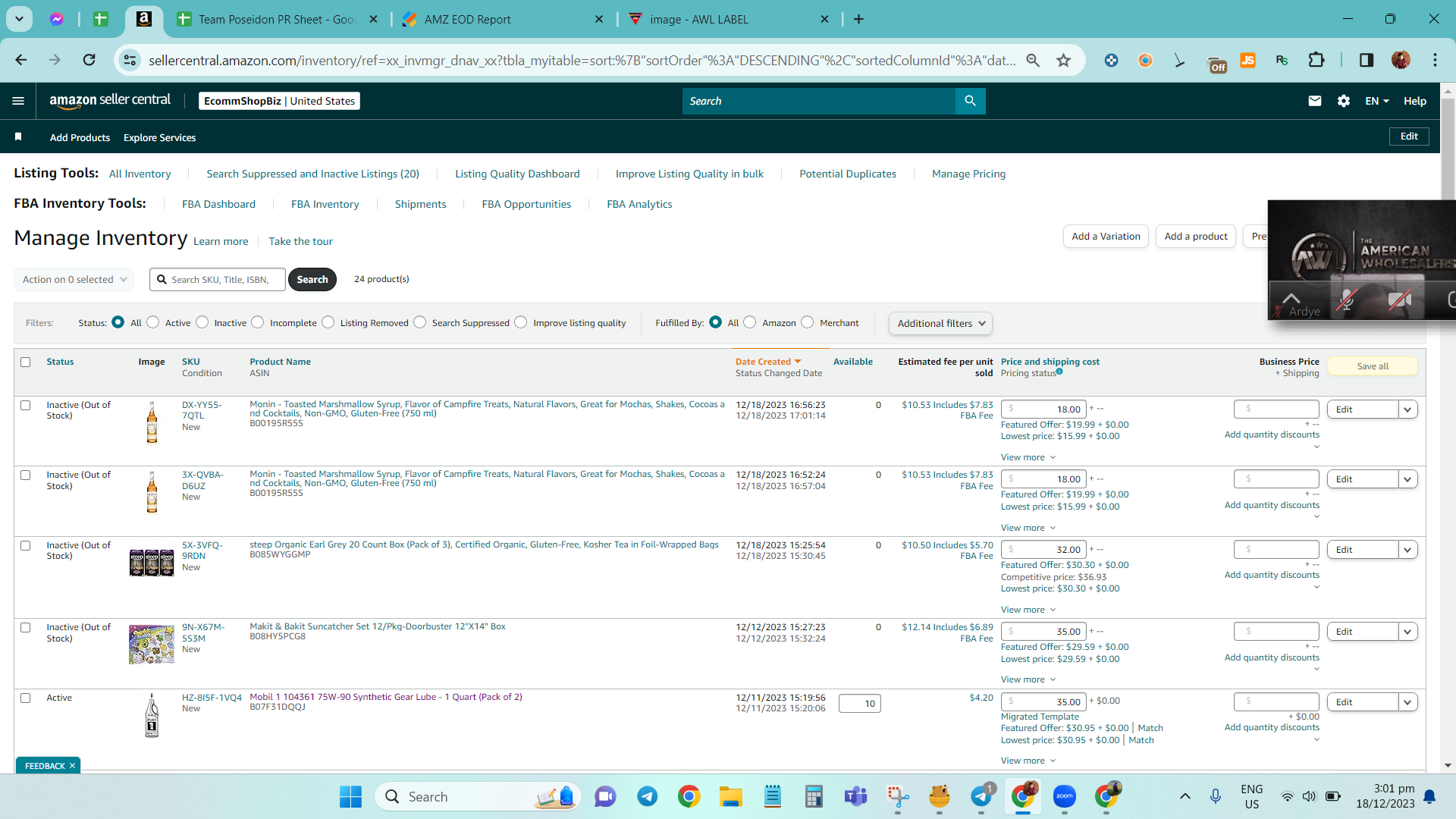Switch to the image - AWL LABEL tab
This screenshot has height=819, width=1456.
pyautogui.click(x=729, y=19)
